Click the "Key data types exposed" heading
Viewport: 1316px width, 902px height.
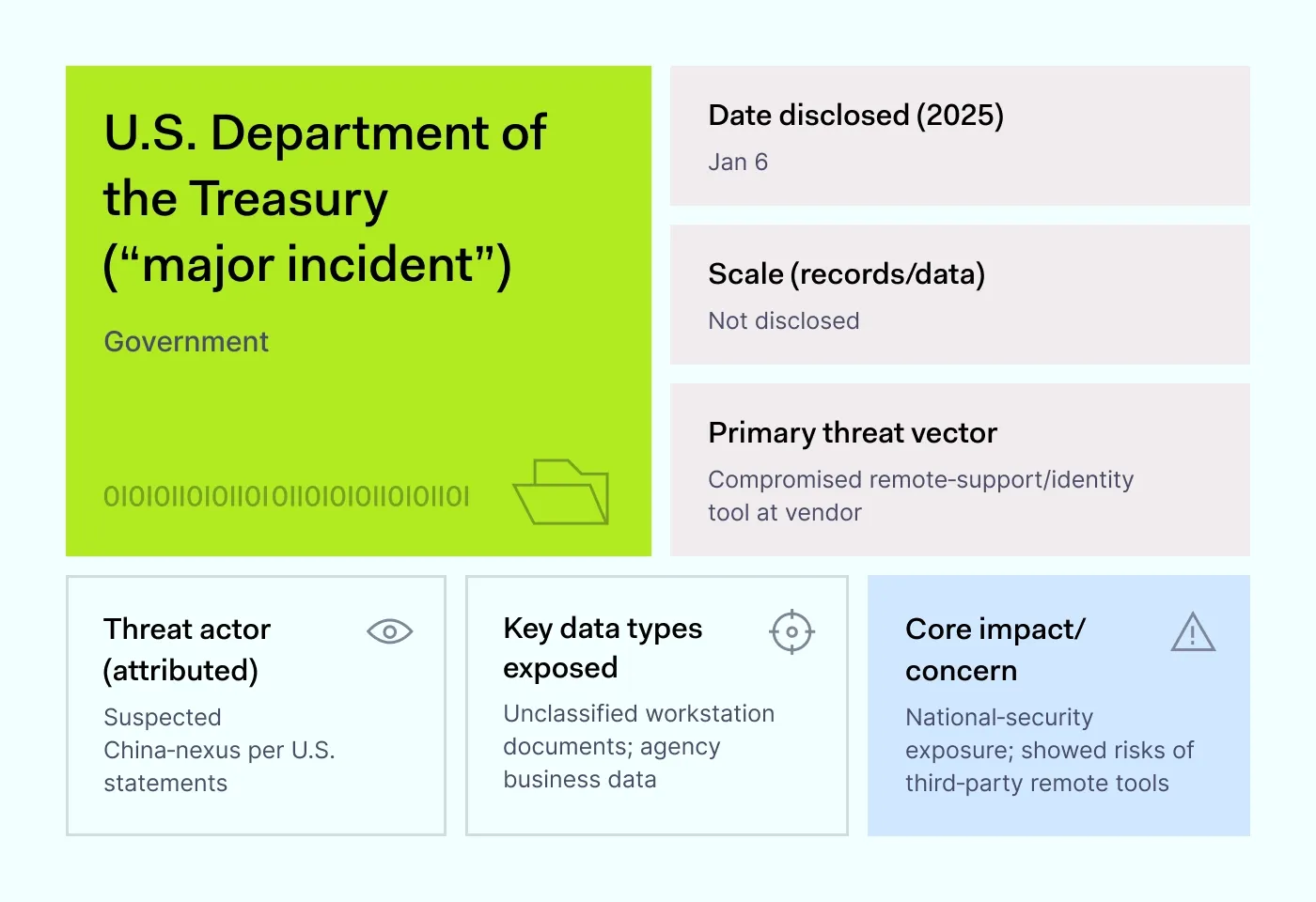[x=603, y=647]
